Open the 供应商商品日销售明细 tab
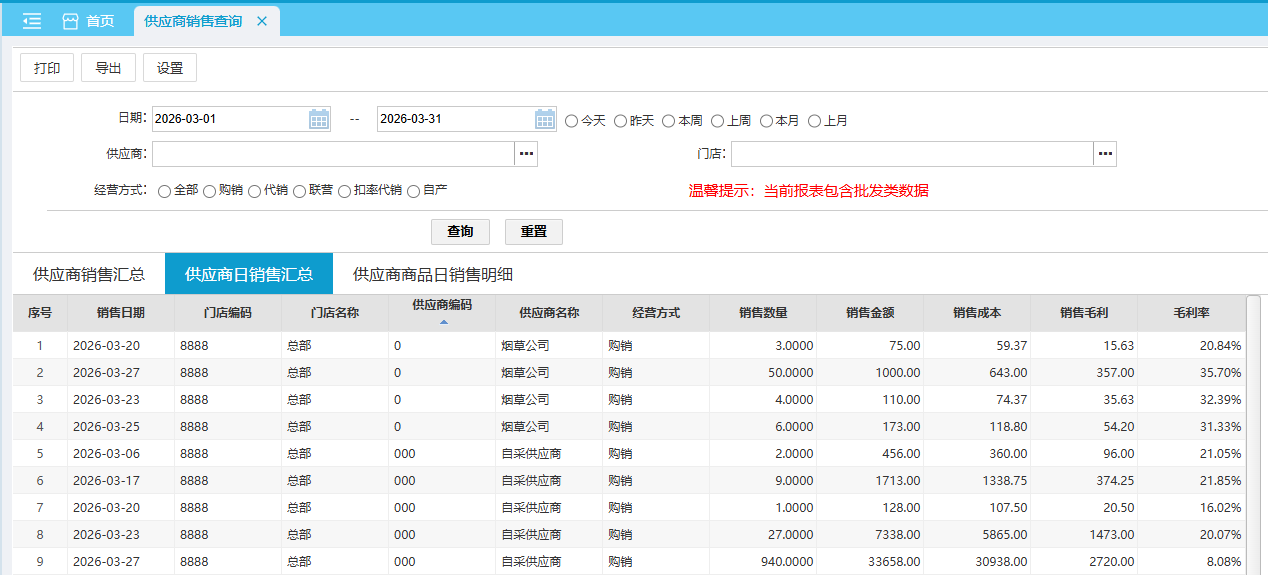Viewport: 1268px width, 575px height. tap(433, 275)
